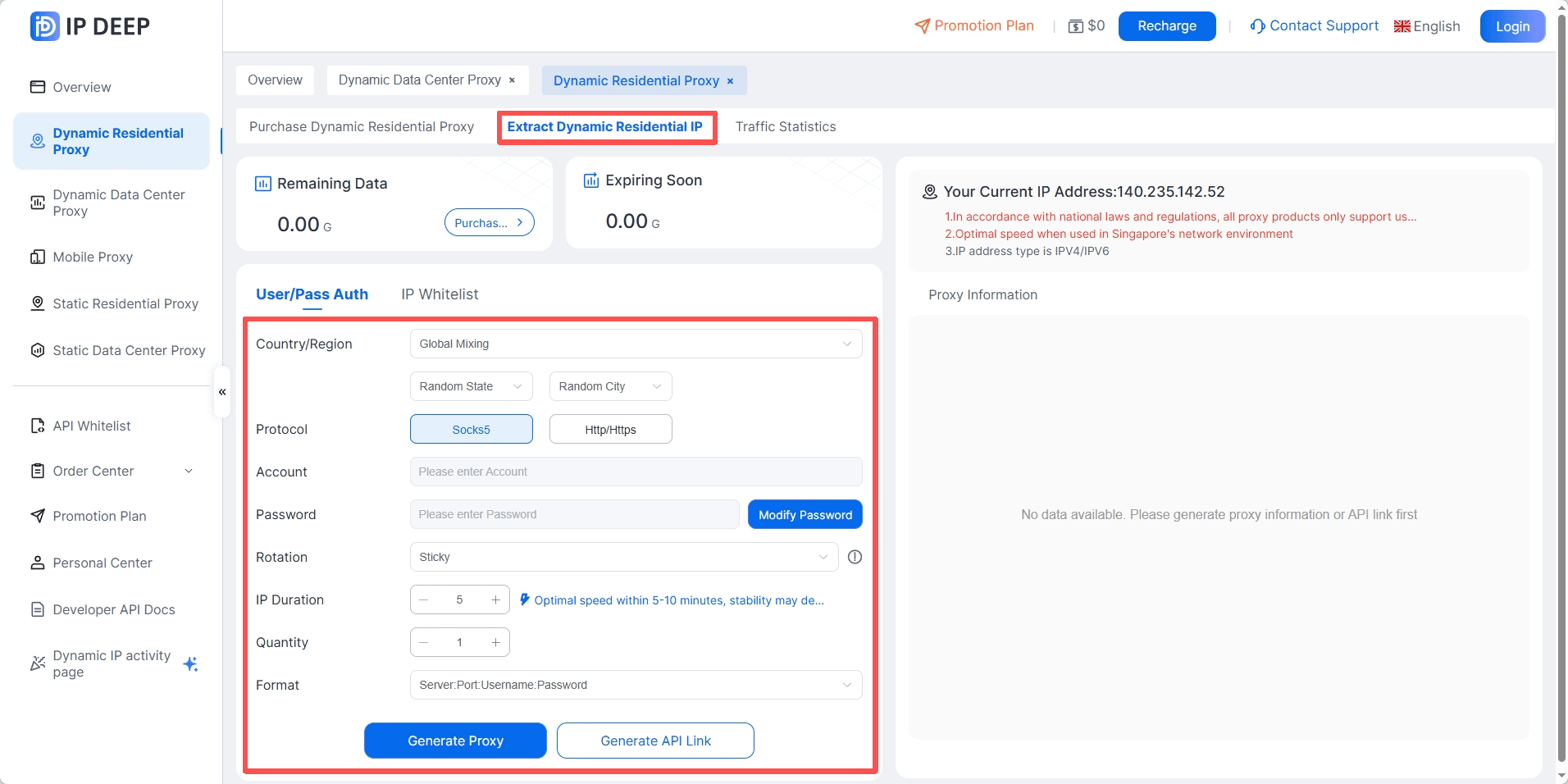Increase IP Duration with plus button

[495, 599]
